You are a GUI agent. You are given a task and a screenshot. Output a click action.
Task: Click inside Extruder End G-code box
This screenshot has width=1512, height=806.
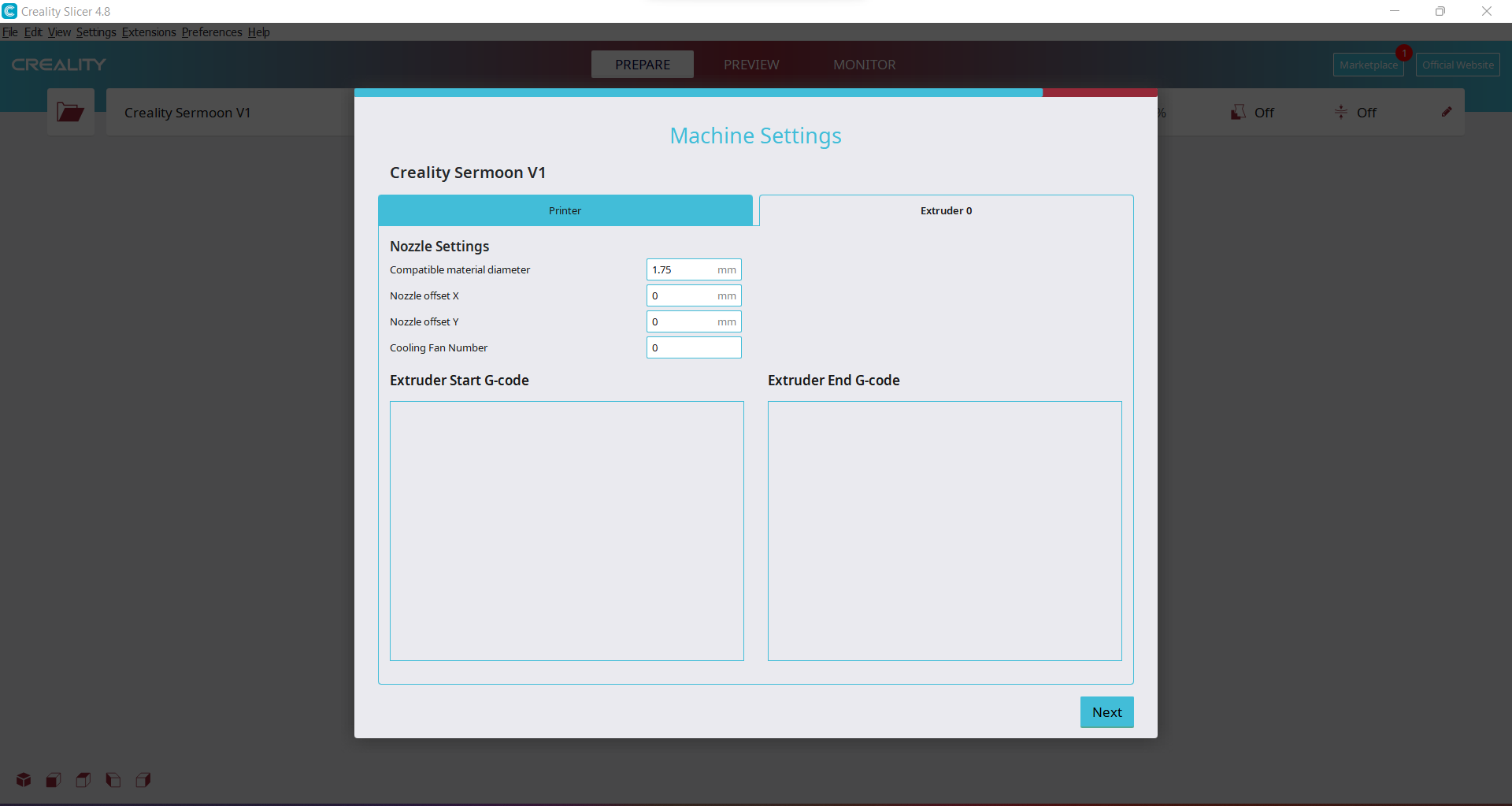(945, 531)
